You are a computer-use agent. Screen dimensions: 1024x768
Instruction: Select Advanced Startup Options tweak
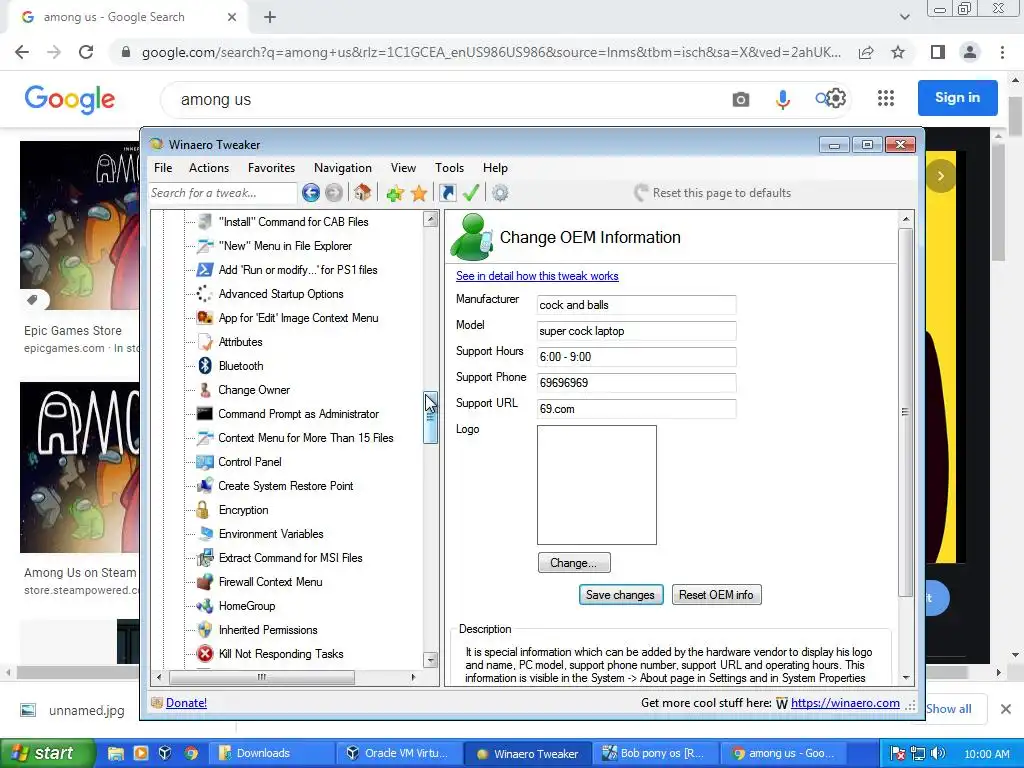[x=281, y=294]
